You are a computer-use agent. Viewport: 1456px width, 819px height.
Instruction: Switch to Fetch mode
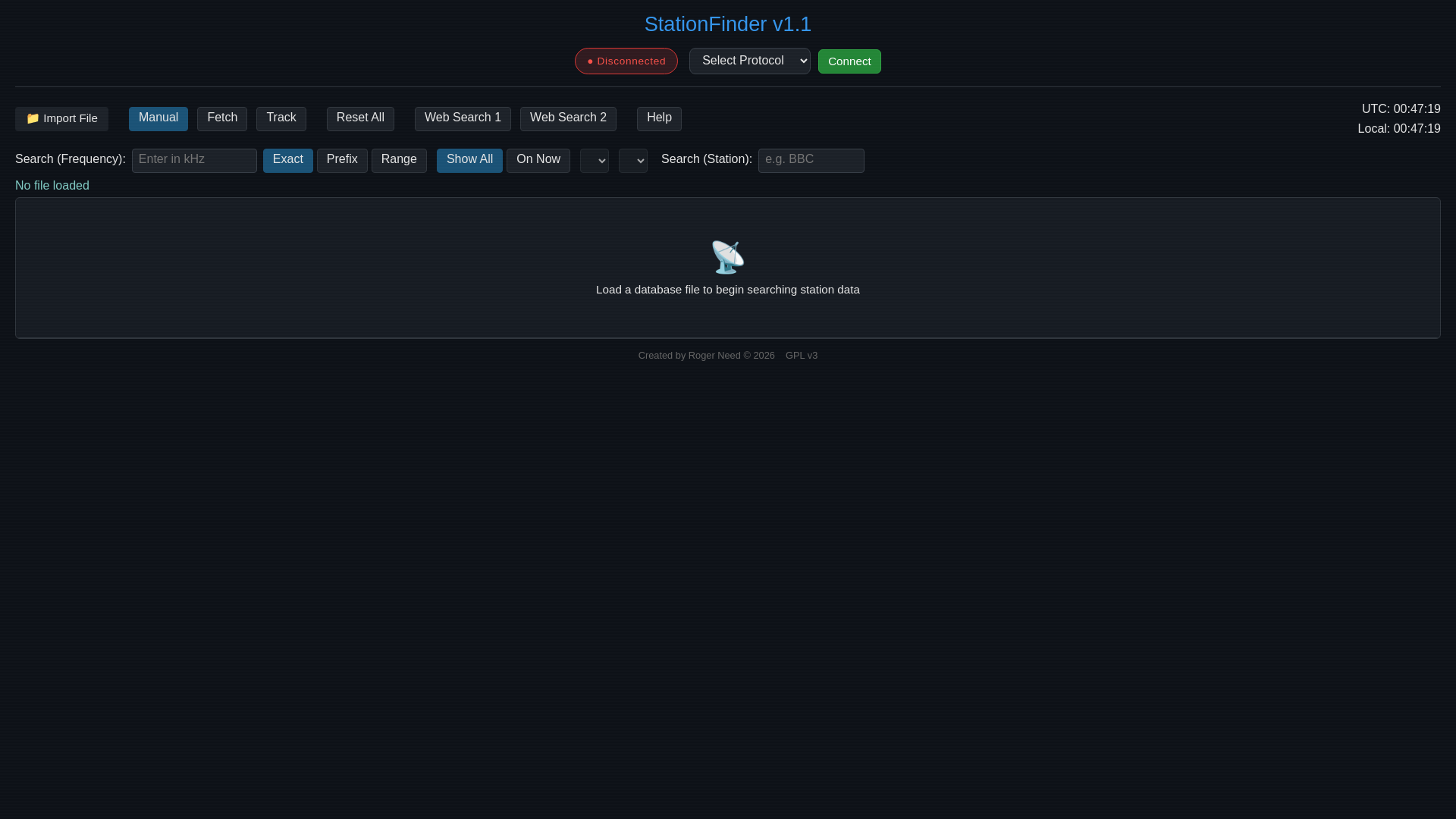click(222, 118)
